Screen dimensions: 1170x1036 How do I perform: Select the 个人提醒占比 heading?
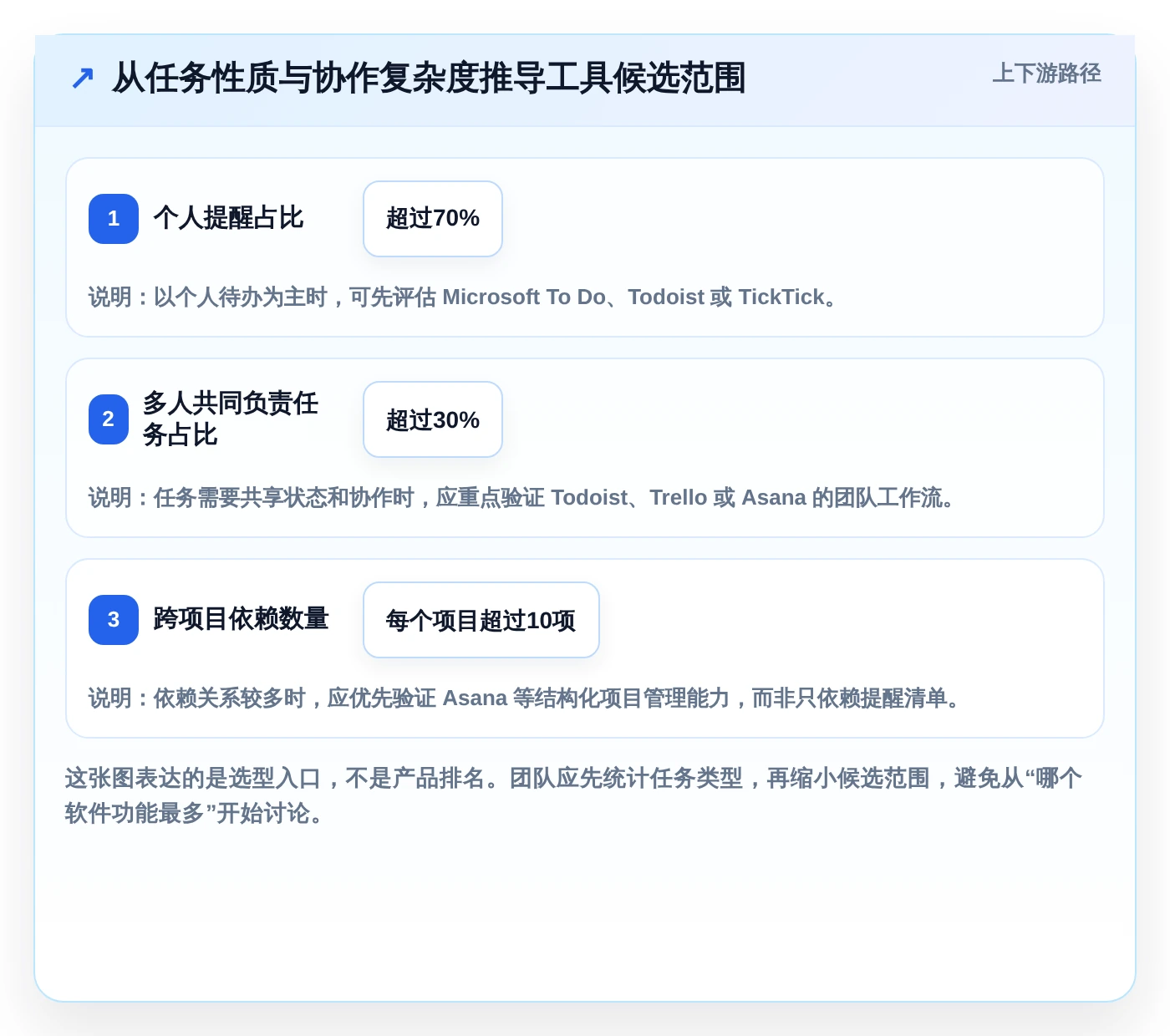click(x=228, y=218)
